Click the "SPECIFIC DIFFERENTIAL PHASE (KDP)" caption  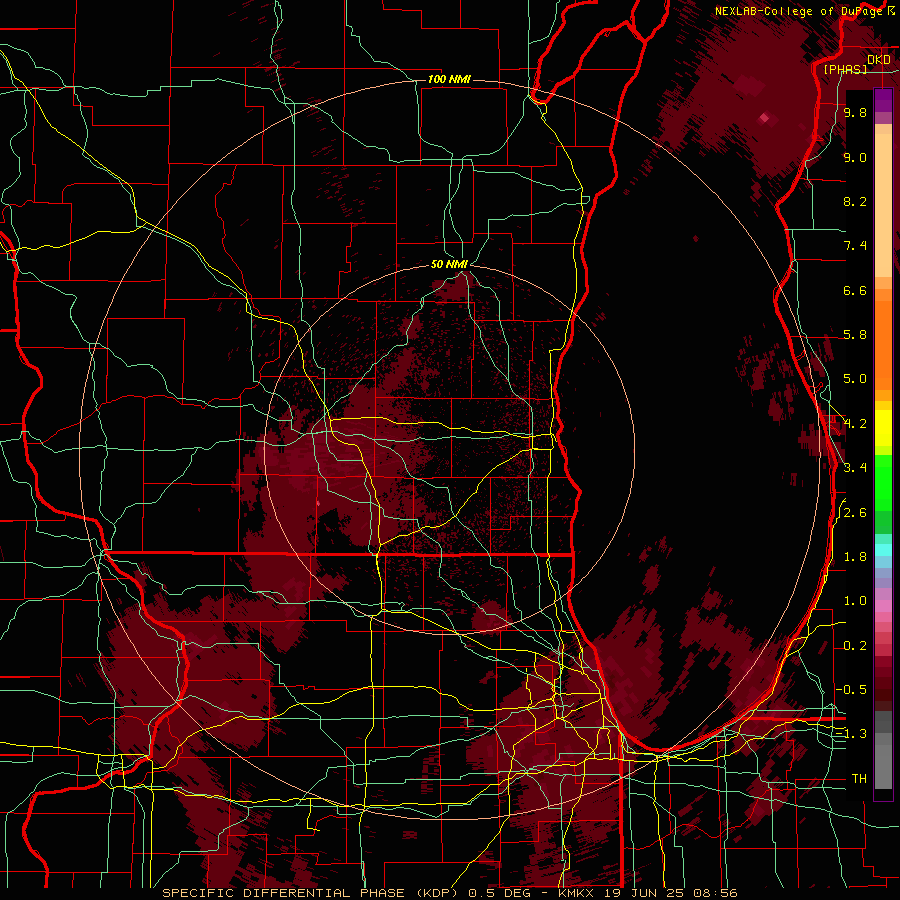(x=311, y=893)
